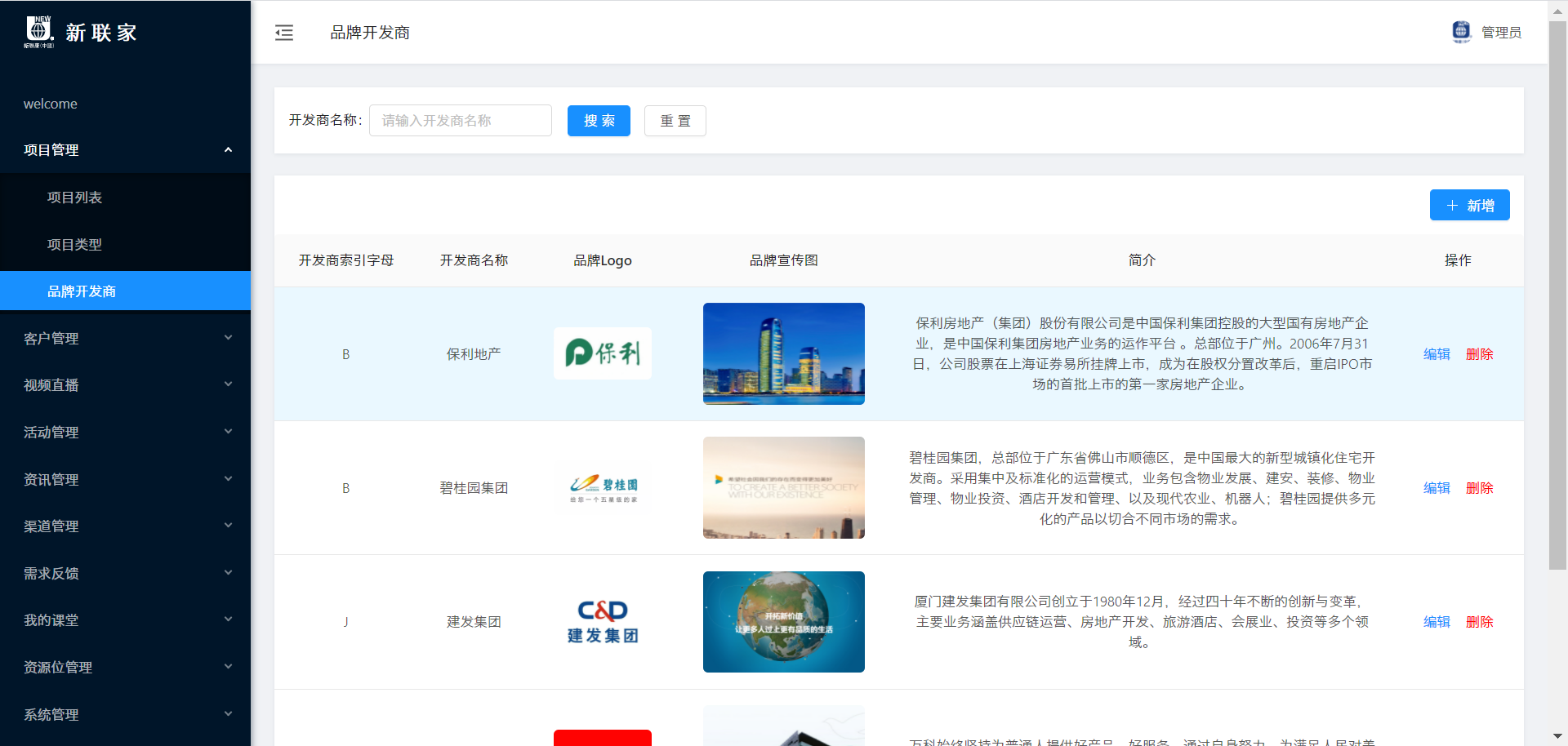Click the 简介 column header

tap(1142, 260)
